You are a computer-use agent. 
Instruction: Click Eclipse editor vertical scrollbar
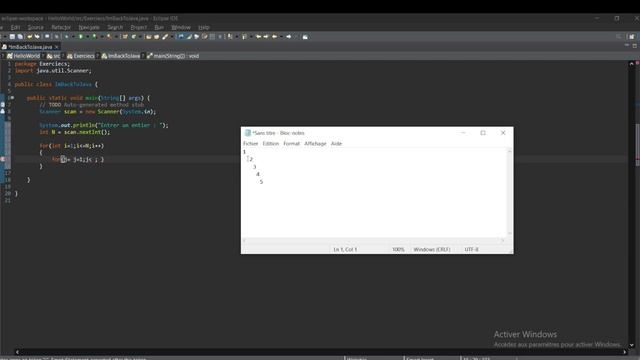click(x=631, y=204)
